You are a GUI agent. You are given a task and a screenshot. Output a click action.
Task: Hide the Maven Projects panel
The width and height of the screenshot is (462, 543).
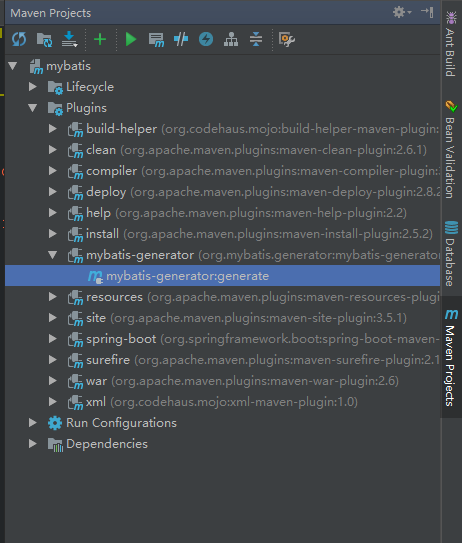427,12
